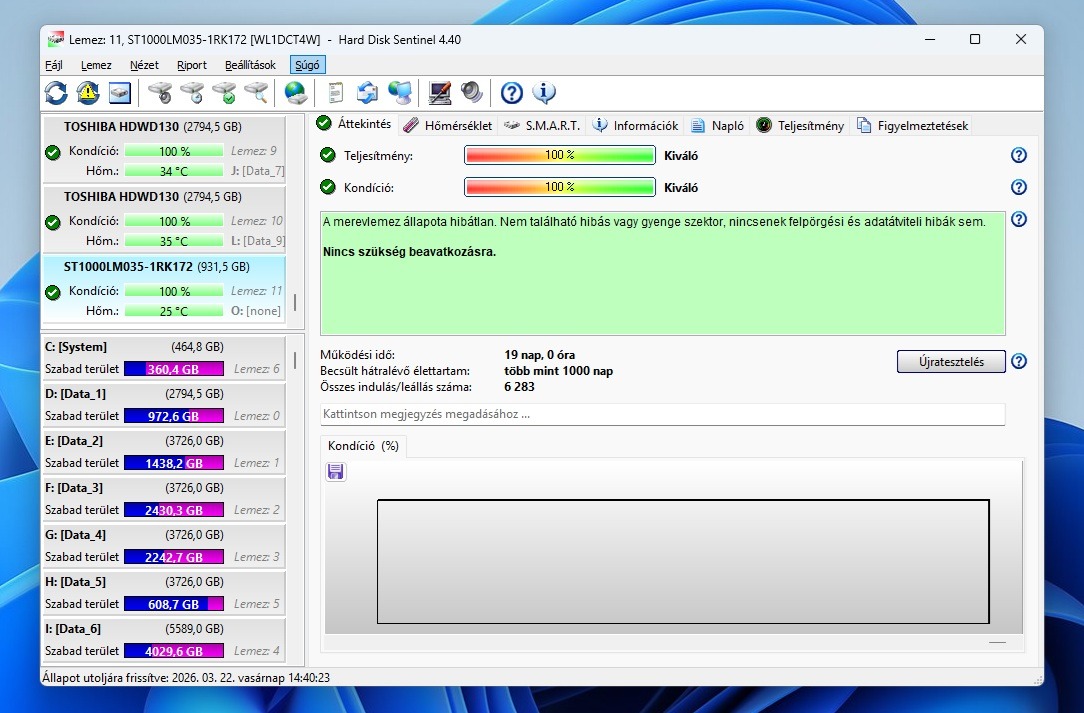This screenshot has width=1084, height=713.
Task: Select the G: [Data_4] partition
Action: pos(165,546)
